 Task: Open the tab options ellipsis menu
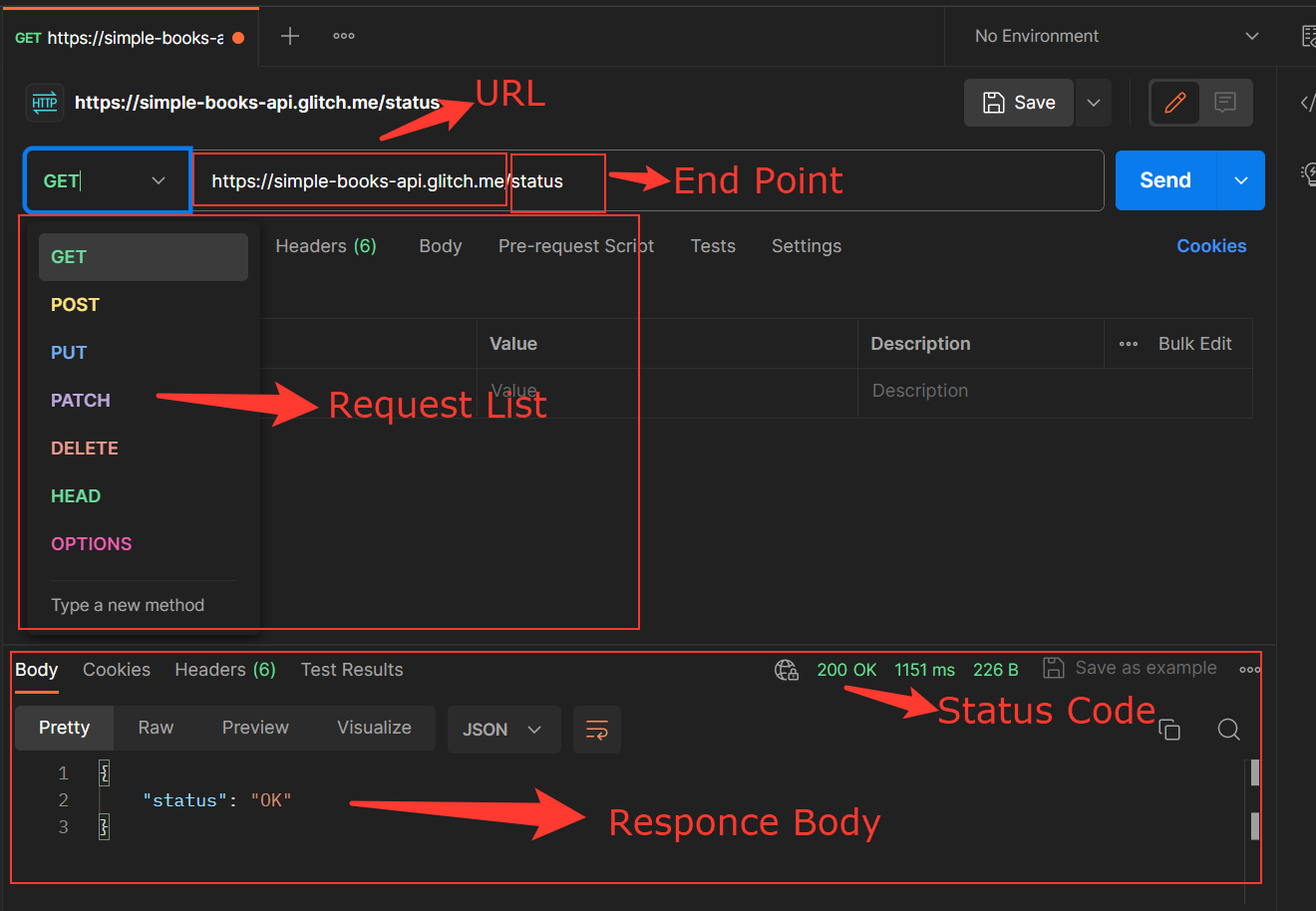coord(344,36)
